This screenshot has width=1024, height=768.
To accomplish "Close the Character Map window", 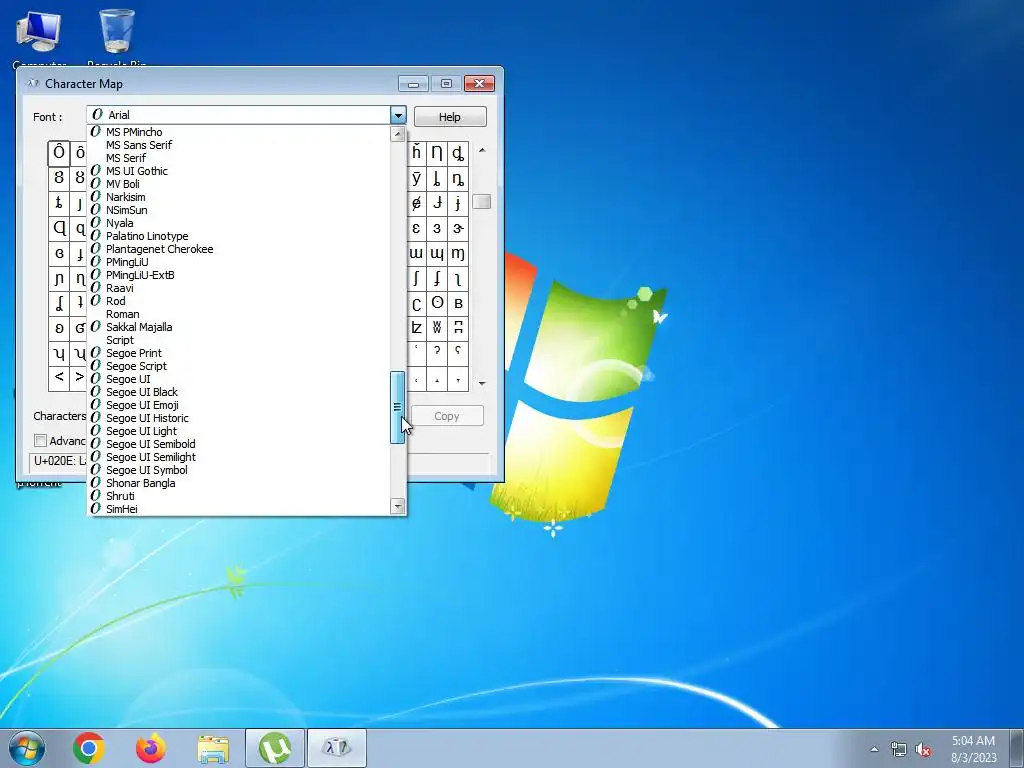I will click(479, 84).
